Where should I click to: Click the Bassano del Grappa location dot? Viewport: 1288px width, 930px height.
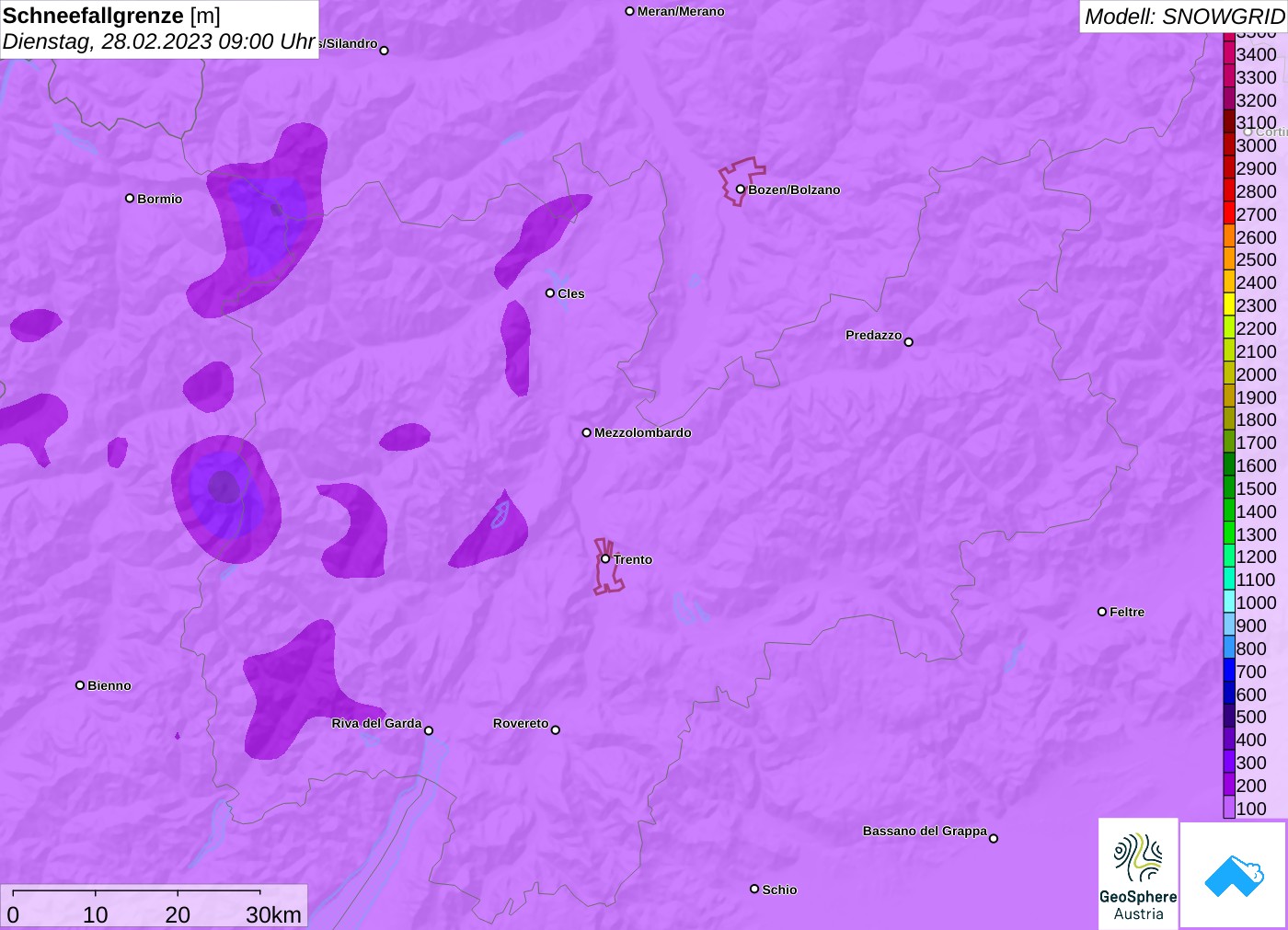pyautogui.click(x=994, y=838)
